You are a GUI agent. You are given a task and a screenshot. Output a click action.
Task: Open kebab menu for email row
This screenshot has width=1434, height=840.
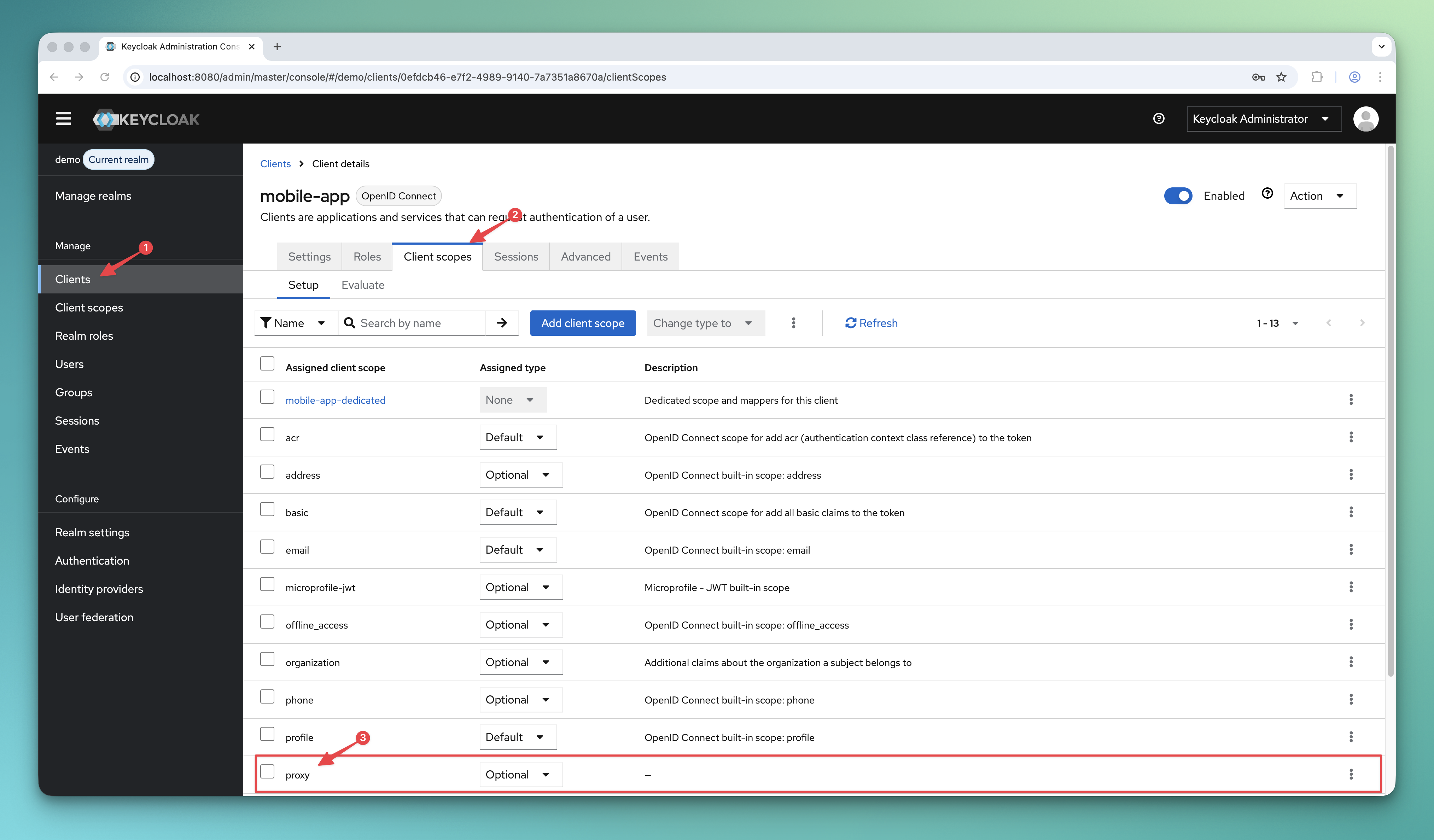click(x=1351, y=550)
